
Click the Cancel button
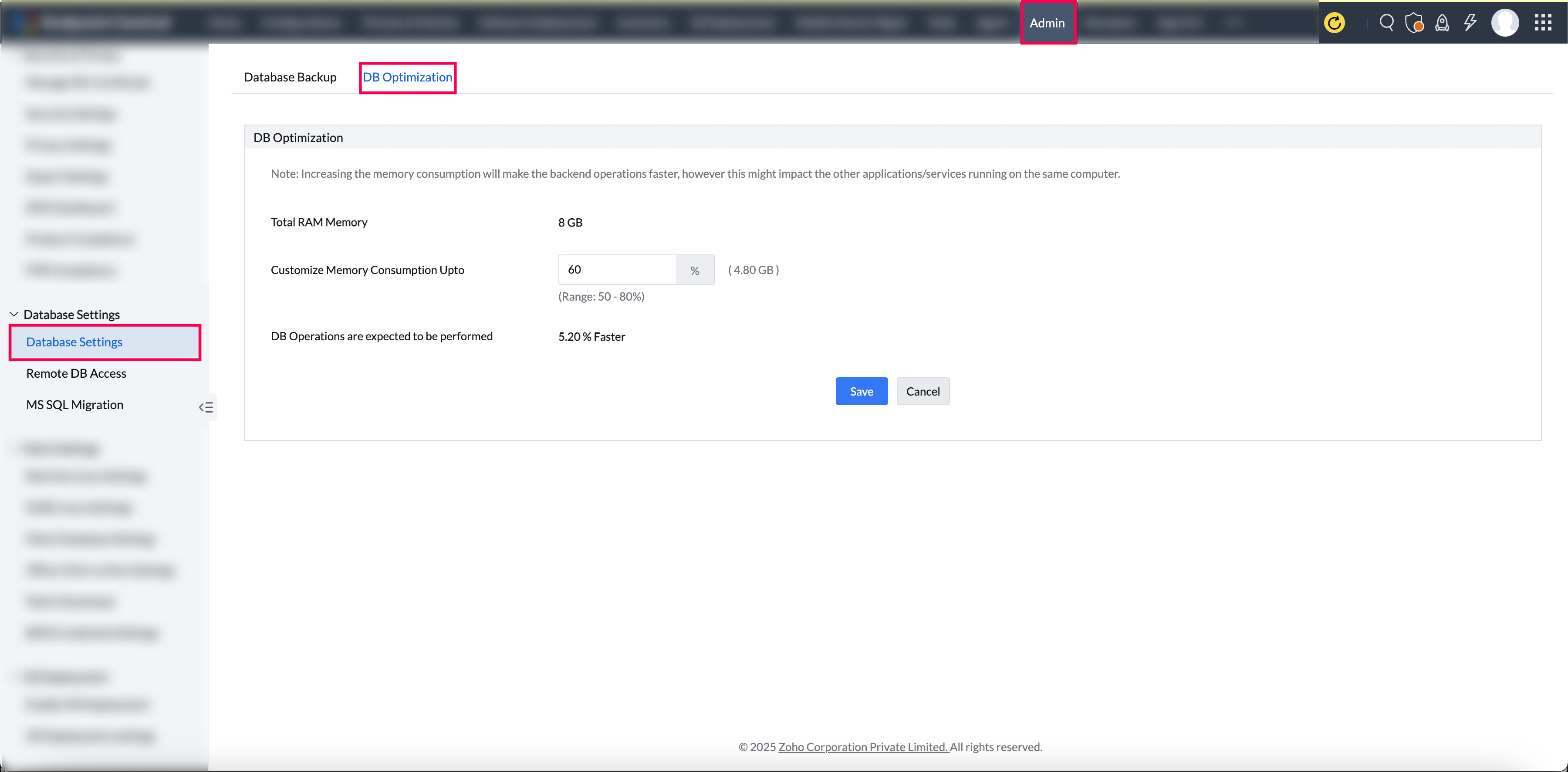(x=922, y=392)
